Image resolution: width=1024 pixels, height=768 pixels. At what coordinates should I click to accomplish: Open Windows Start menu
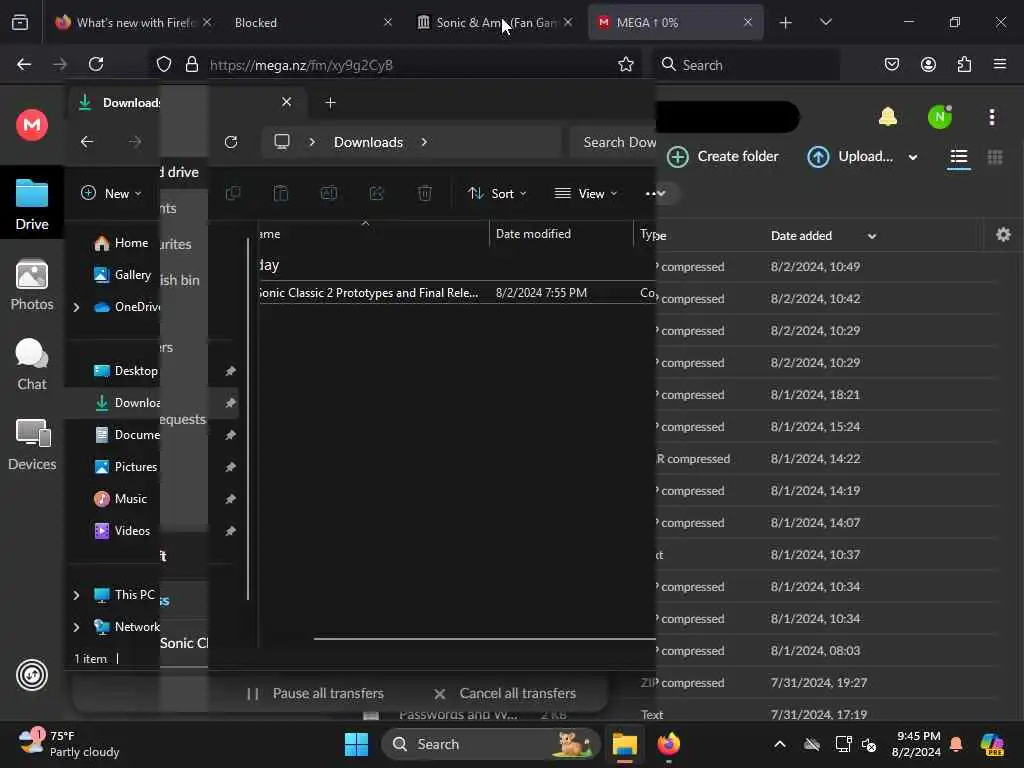click(x=357, y=744)
